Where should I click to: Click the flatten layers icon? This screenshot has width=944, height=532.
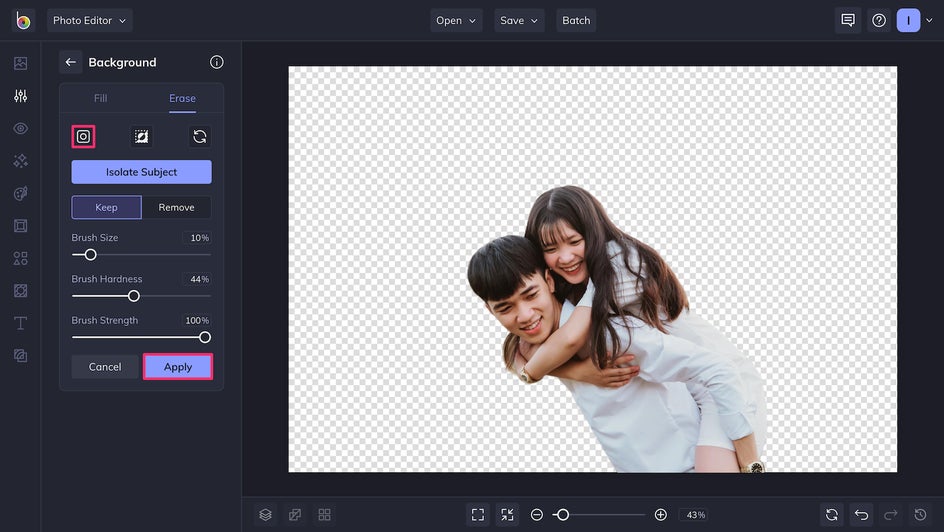[x=295, y=515]
